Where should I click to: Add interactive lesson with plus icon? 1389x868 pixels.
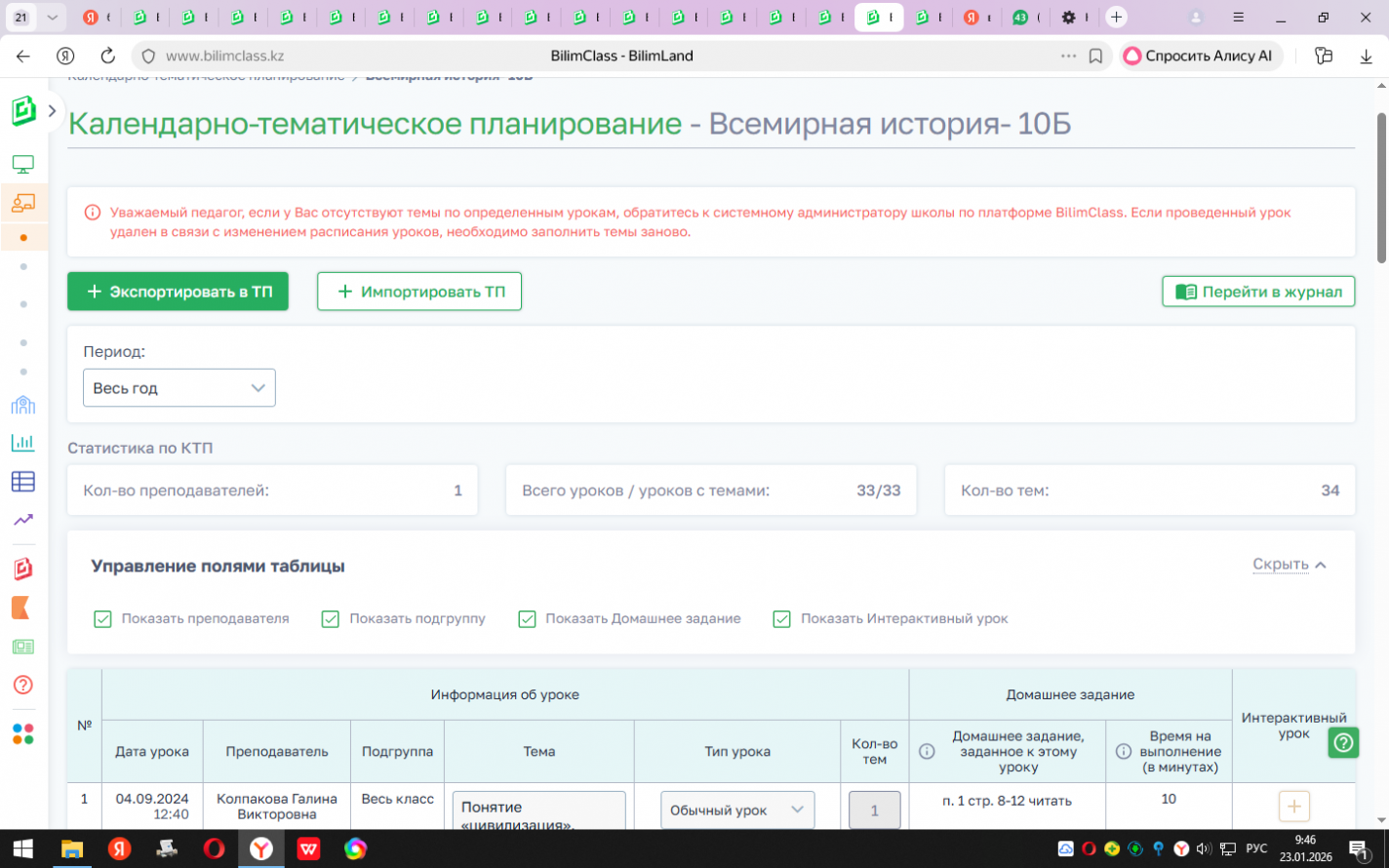point(1293,807)
